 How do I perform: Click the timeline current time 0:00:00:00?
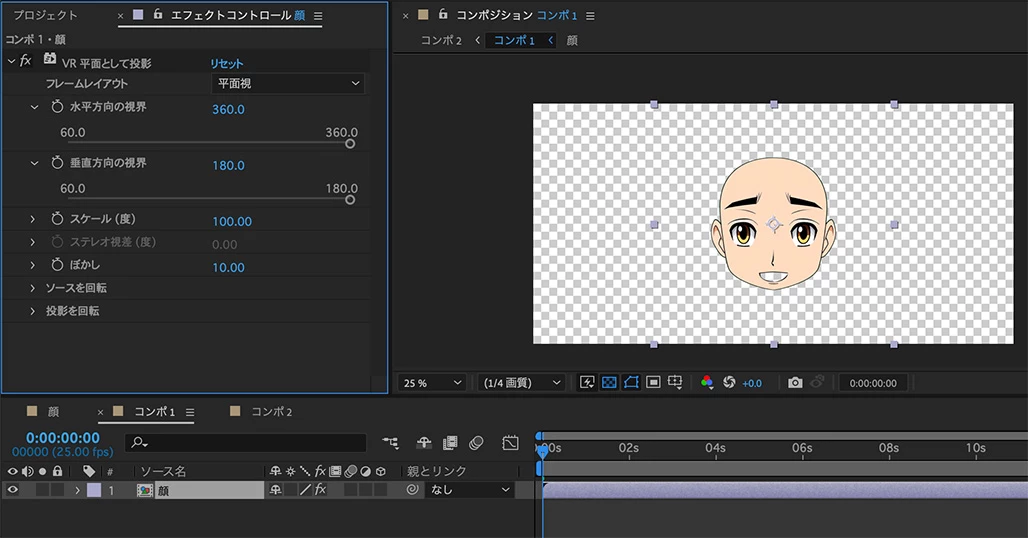click(x=63, y=438)
